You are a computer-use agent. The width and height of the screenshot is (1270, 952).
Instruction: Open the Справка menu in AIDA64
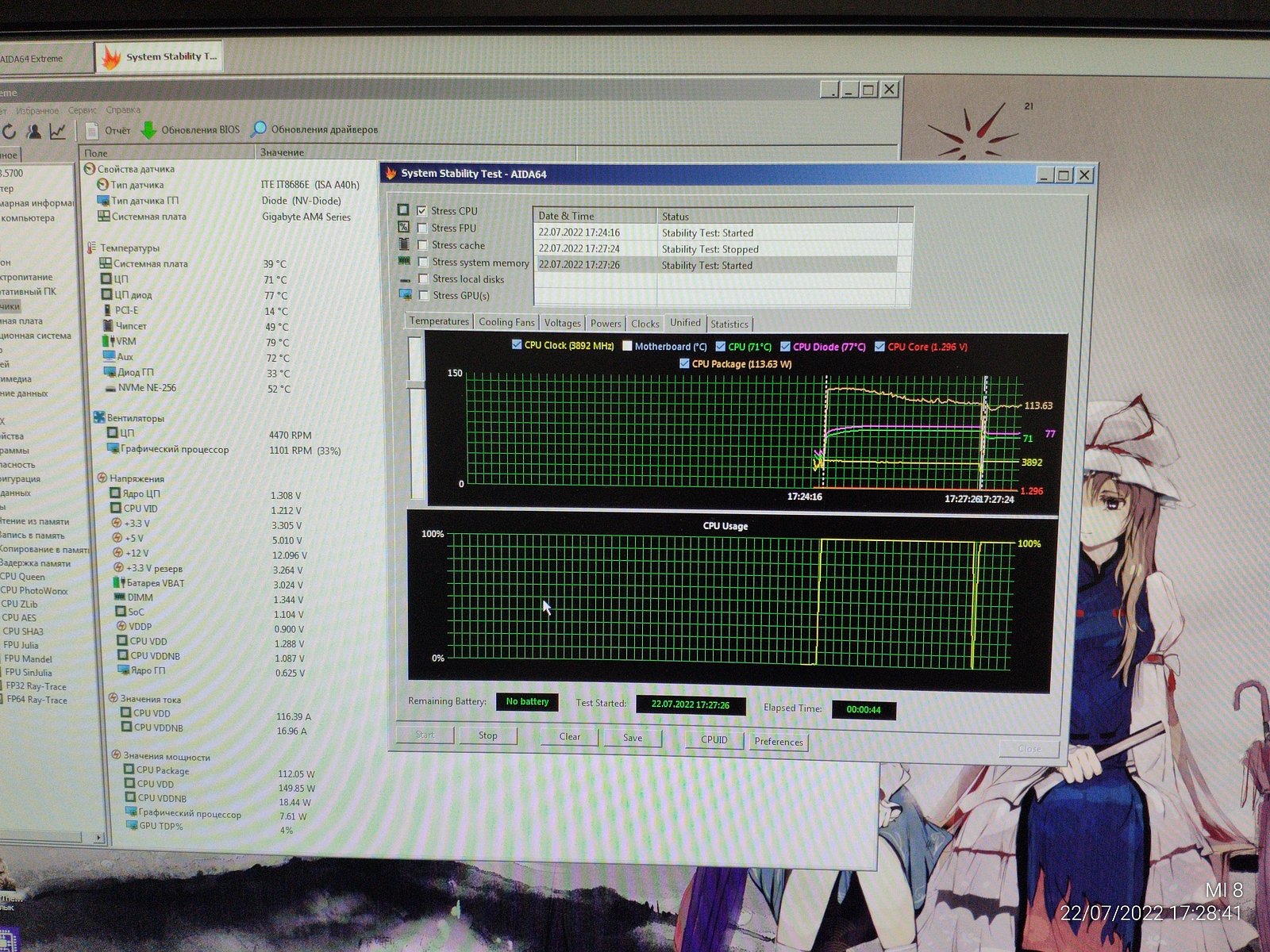[123, 110]
